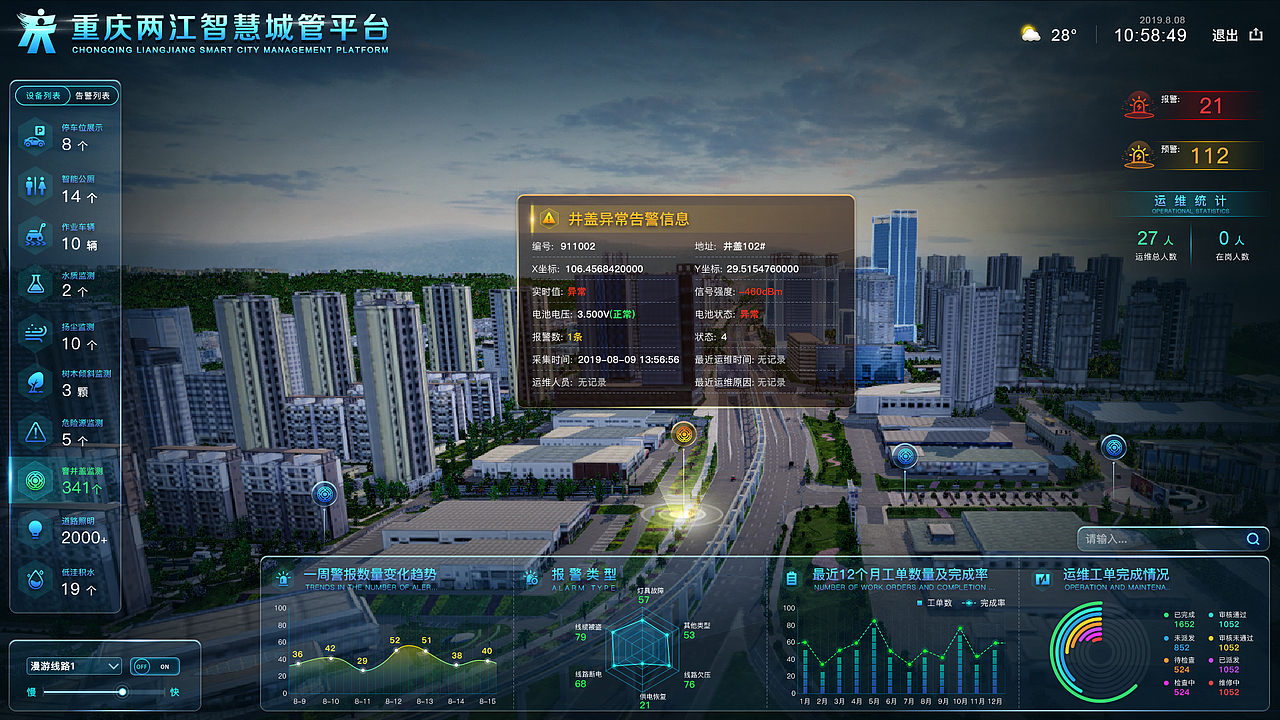Toggle the 待检查 524 legend entry

(1179, 665)
